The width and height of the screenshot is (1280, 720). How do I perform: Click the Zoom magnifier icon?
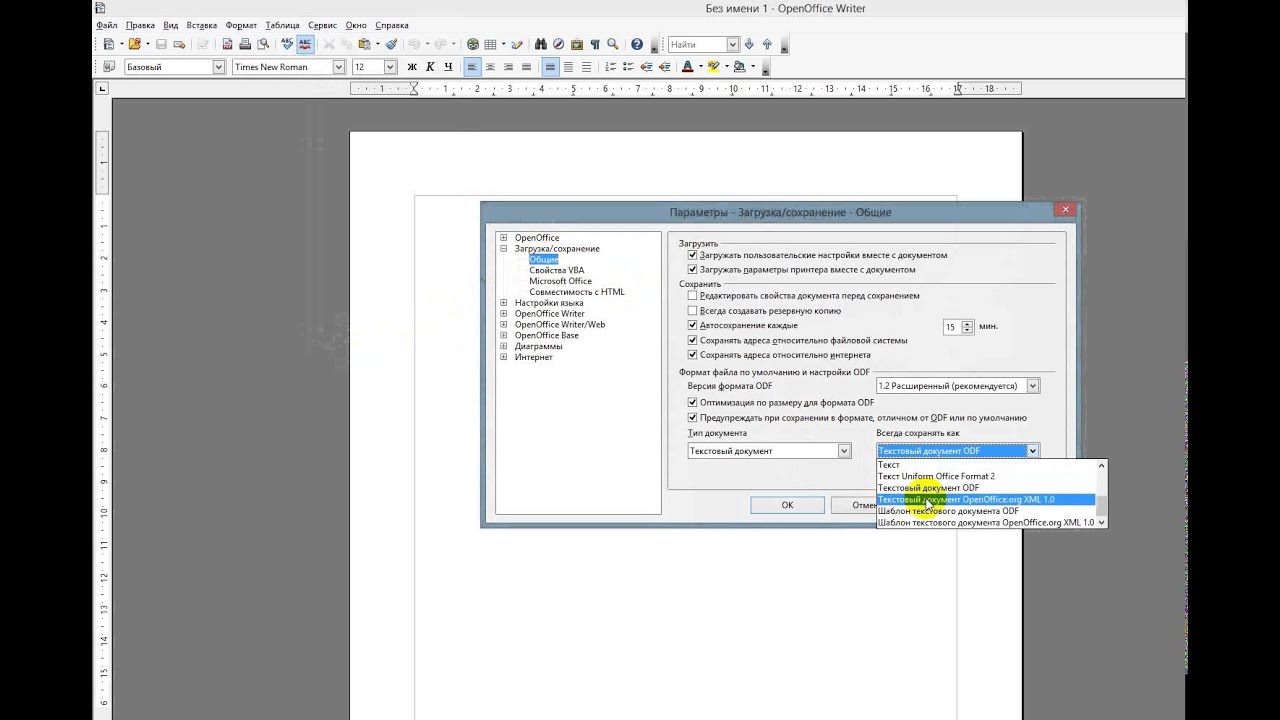pos(613,44)
